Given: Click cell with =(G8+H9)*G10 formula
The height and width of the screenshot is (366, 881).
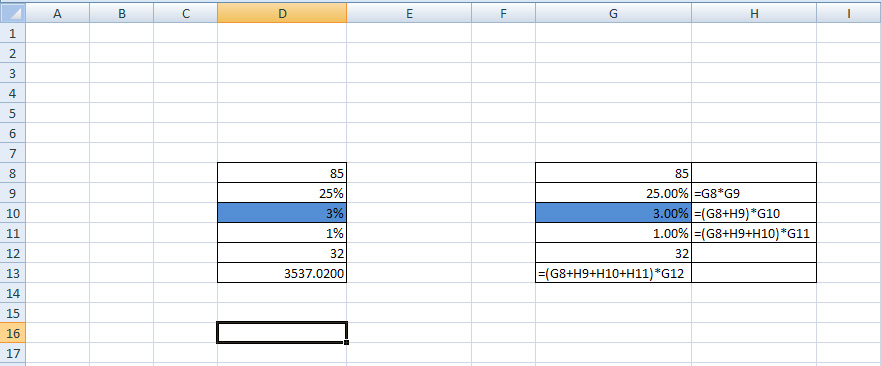Looking at the screenshot, I should click(x=754, y=213).
